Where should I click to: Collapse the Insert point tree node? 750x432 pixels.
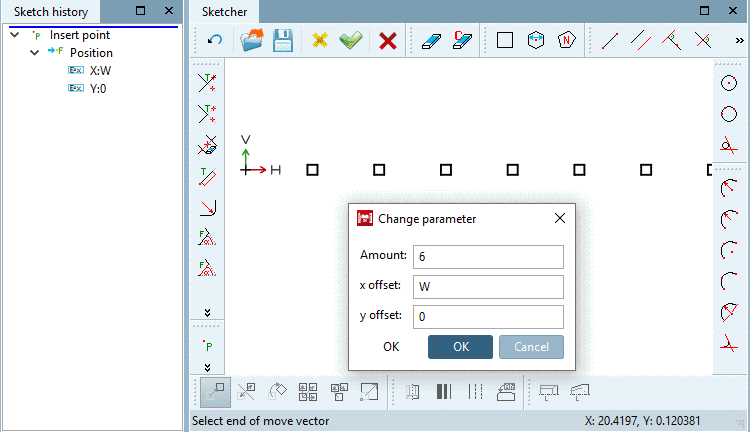pyautogui.click(x=15, y=35)
